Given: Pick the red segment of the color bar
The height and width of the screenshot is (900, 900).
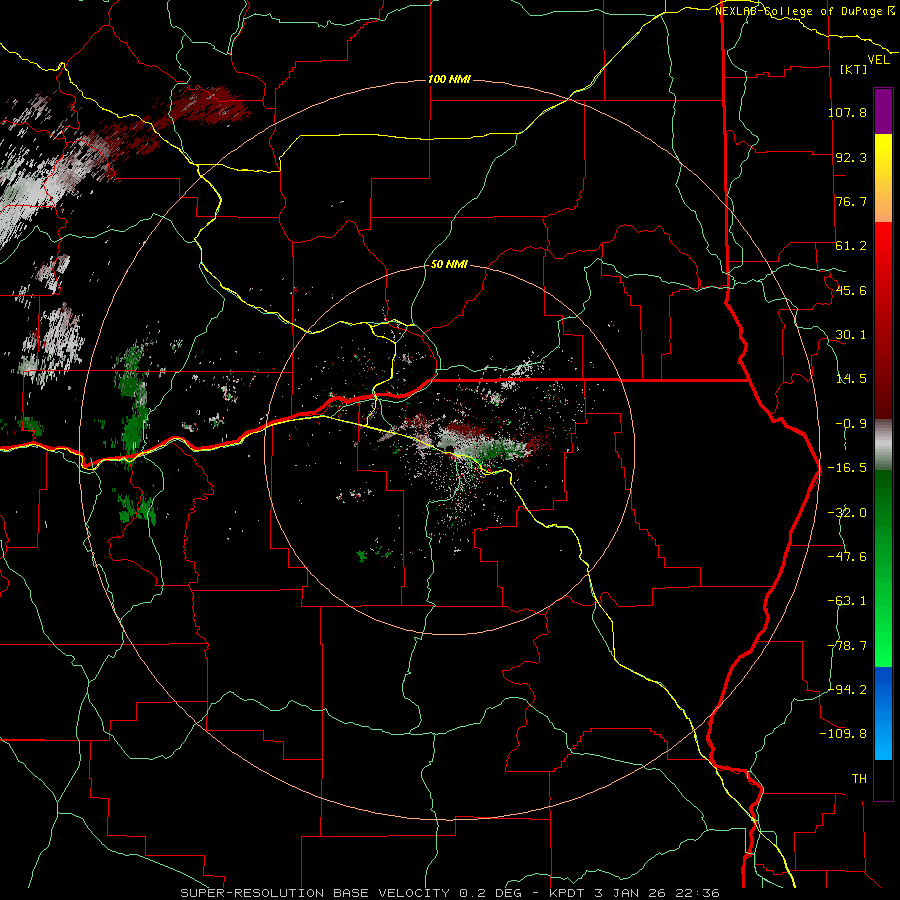Looking at the screenshot, I should [883, 320].
